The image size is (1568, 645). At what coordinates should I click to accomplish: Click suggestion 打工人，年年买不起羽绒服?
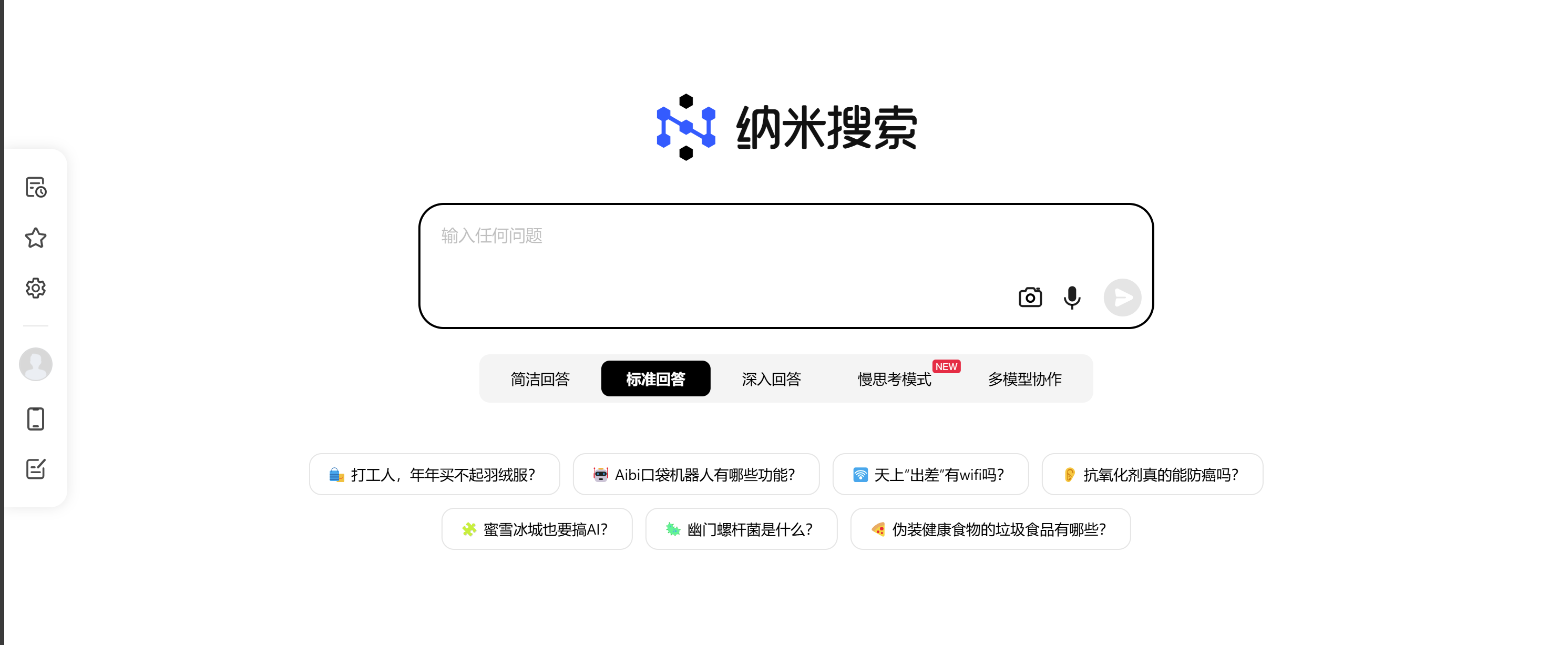pyautogui.click(x=434, y=474)
